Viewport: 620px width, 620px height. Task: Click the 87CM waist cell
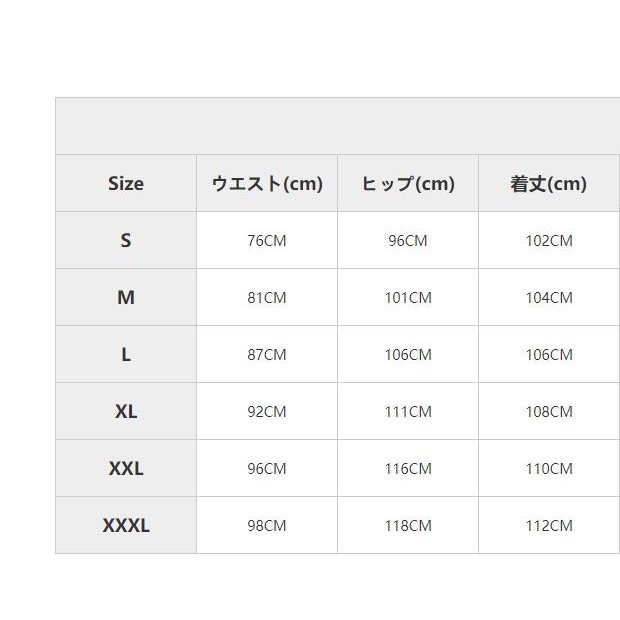pos(267,355)
